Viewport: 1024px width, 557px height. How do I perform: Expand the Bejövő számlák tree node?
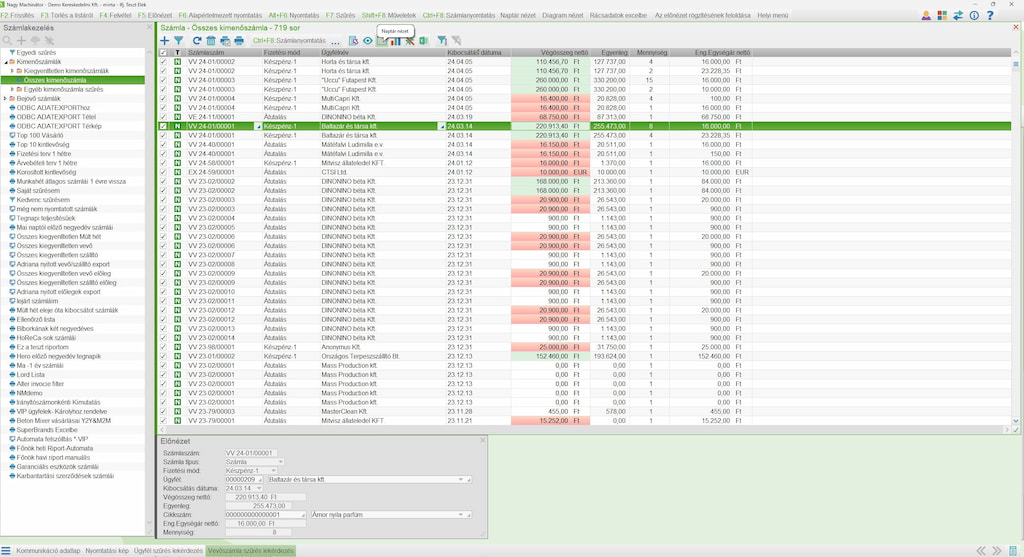click(5, 98)
